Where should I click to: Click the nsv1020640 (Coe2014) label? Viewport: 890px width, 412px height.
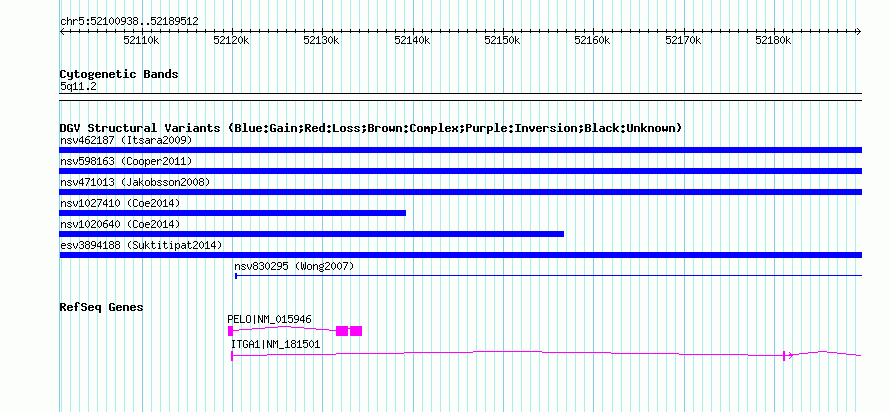point(120,224)
